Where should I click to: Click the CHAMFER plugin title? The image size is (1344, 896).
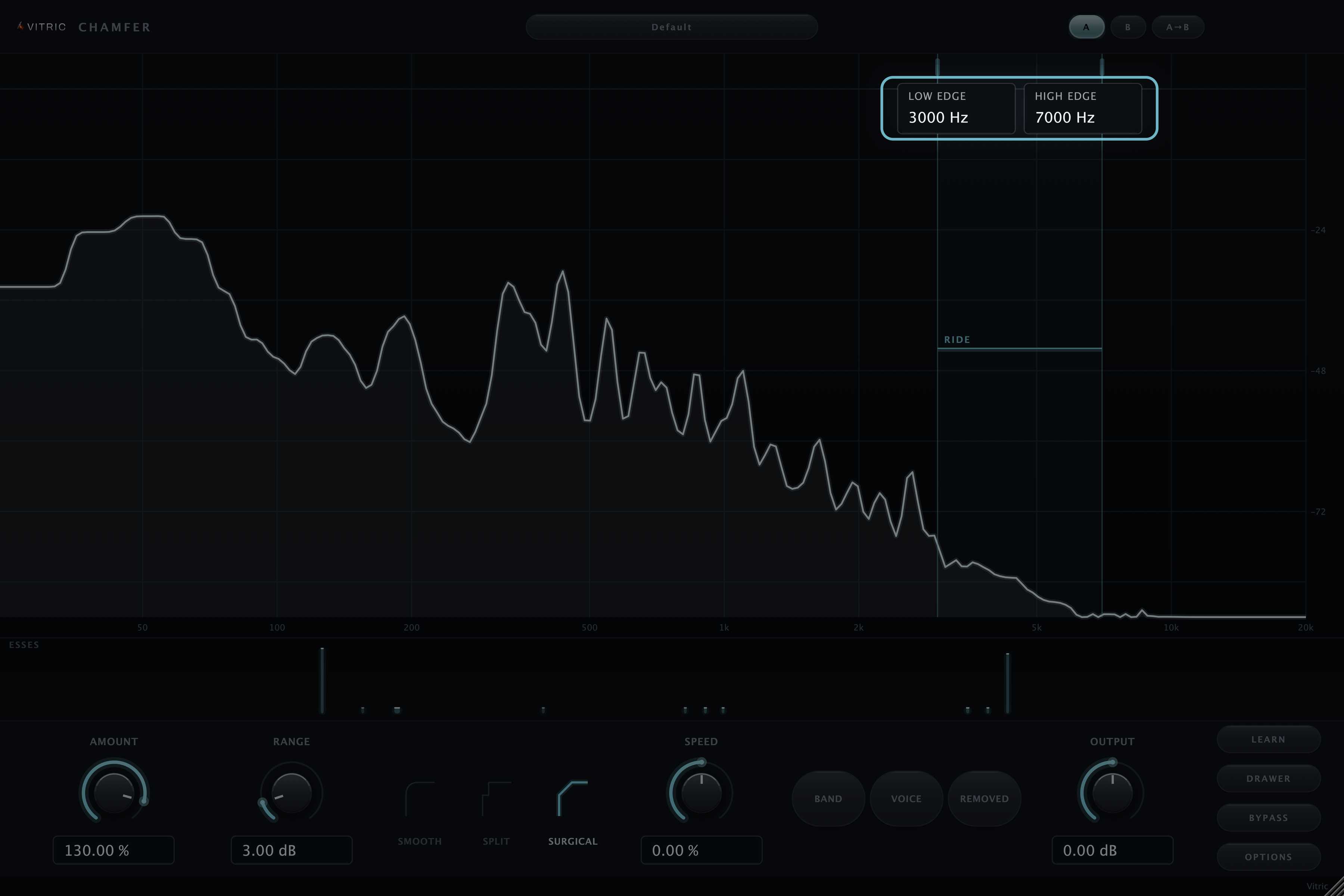coord(114,27)
